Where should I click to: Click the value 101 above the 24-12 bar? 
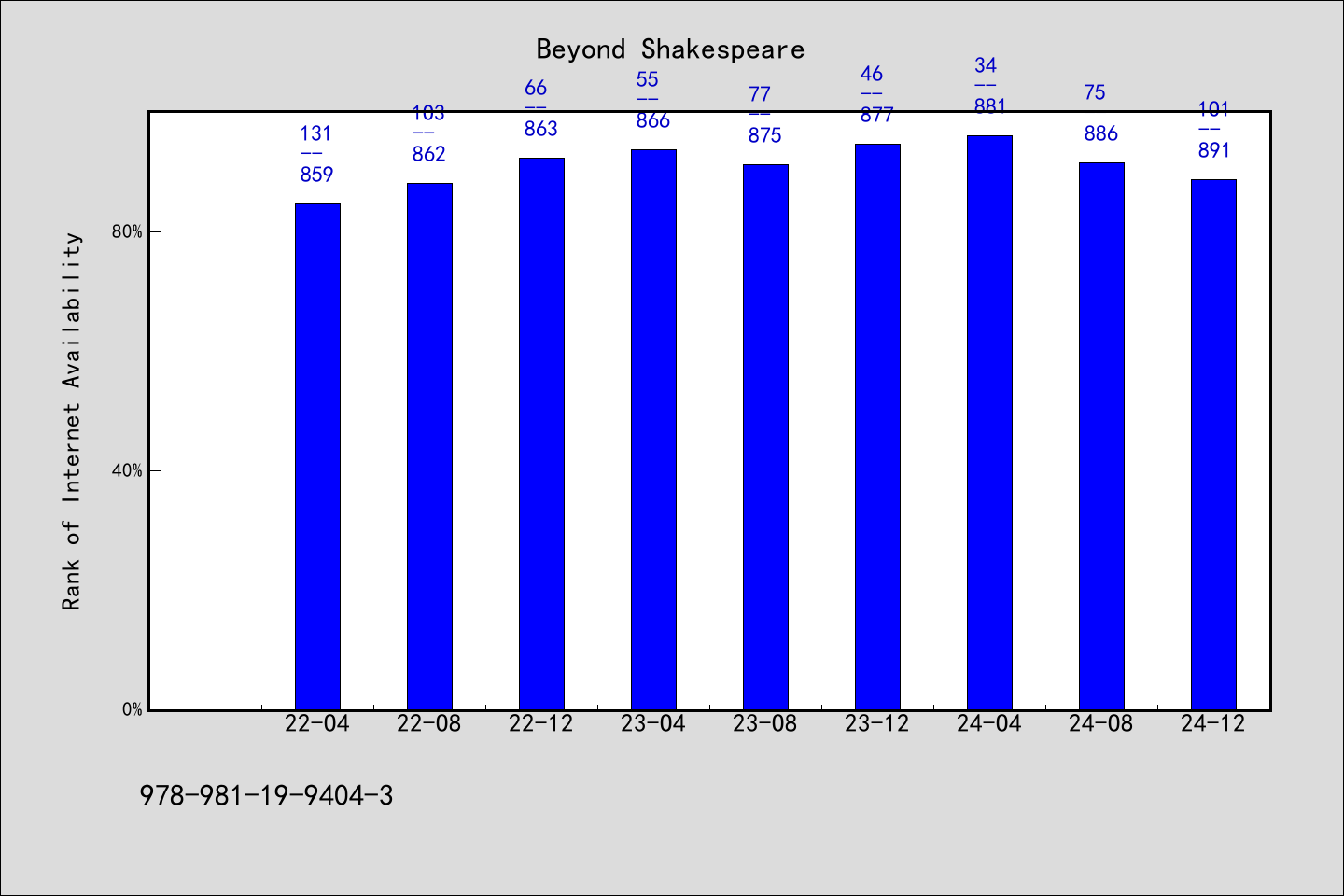(x=1214, y=109)
